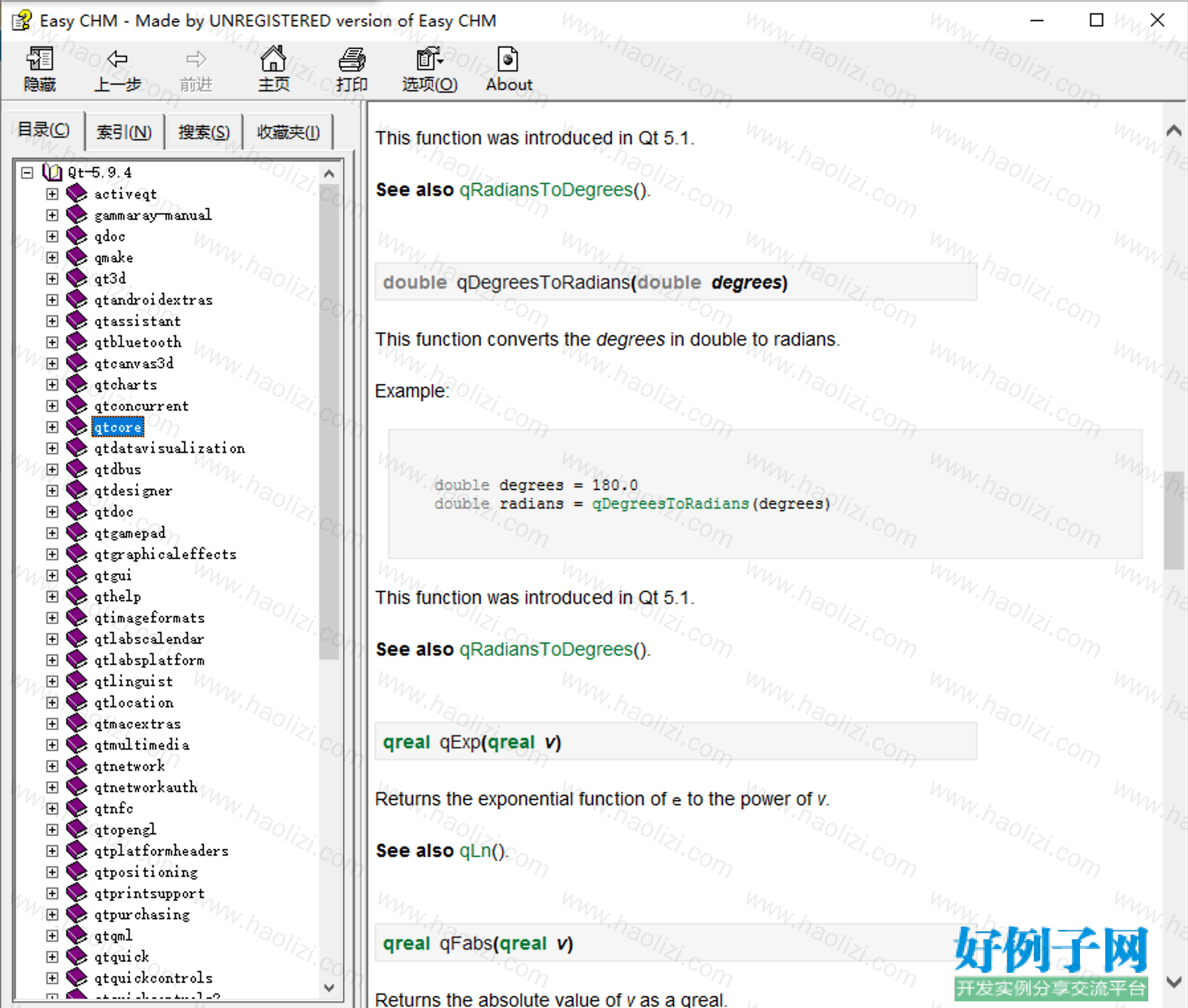Go back with 上一步 toolbar button
Viewport: 1188px width, 1008px height.
point(117,69)
